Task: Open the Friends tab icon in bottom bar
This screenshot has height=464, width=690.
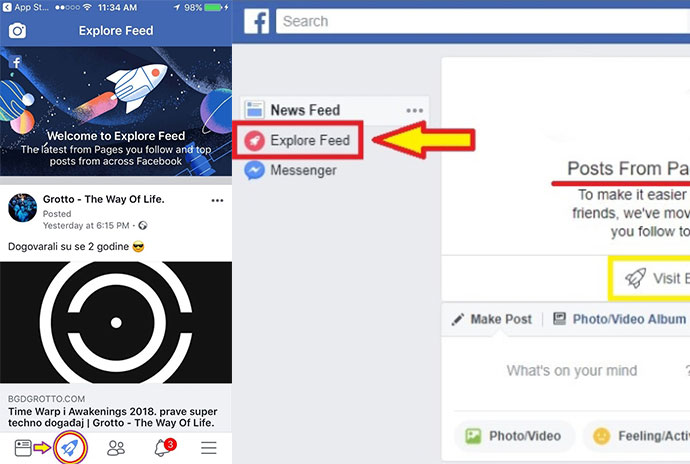Action: click(116, 448)
